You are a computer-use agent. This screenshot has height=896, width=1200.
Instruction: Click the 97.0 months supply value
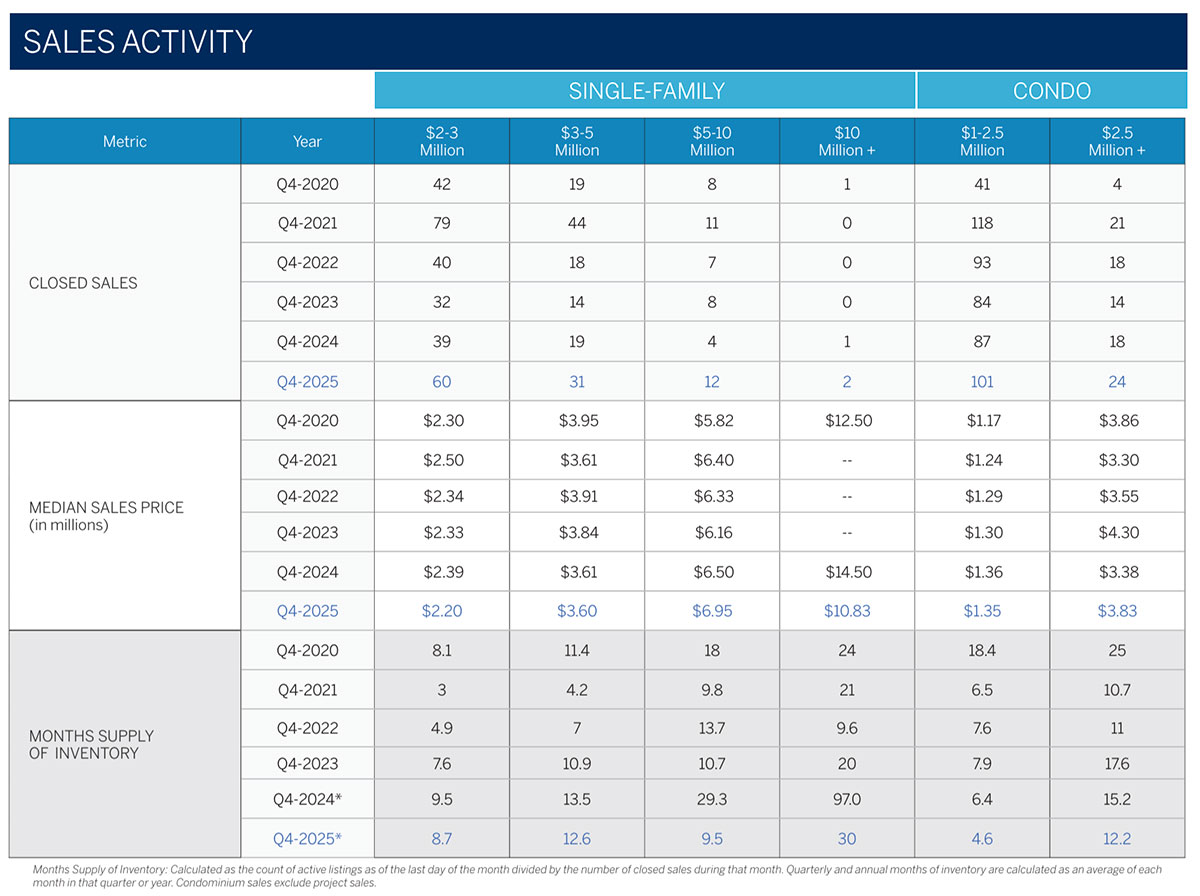[846, 799]
